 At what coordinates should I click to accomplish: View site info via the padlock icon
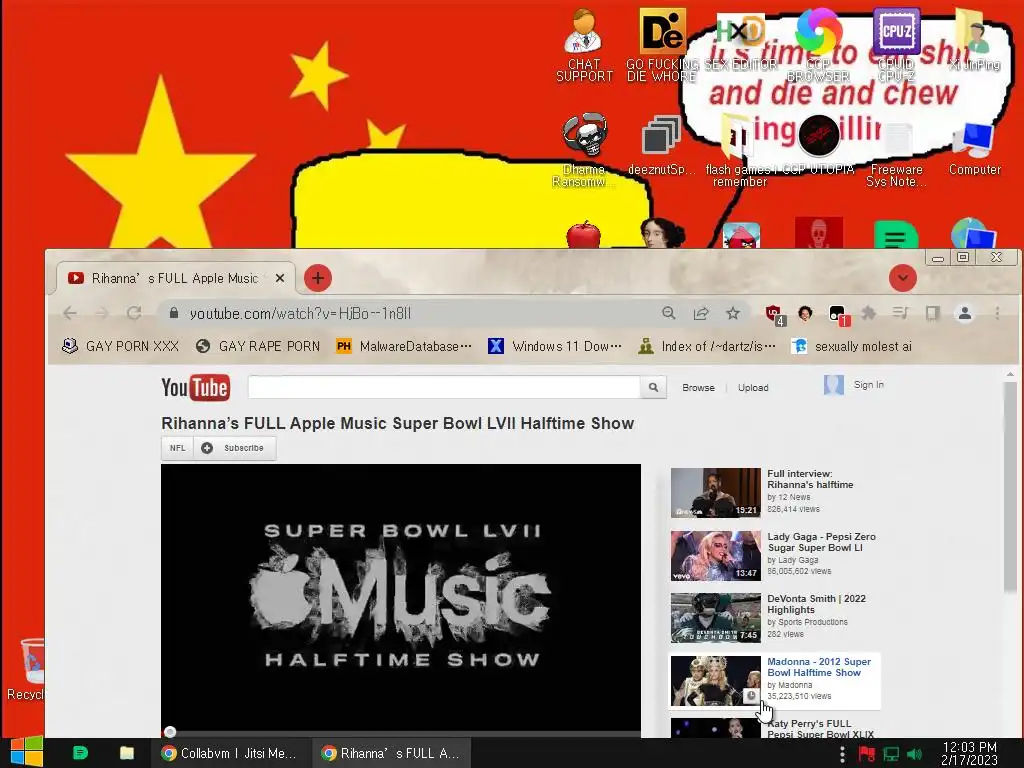point(174,313)
